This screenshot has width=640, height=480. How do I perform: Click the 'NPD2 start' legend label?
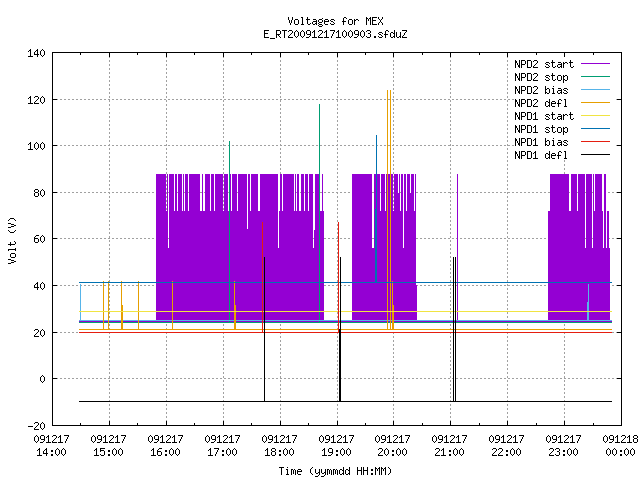pos(544,64)
